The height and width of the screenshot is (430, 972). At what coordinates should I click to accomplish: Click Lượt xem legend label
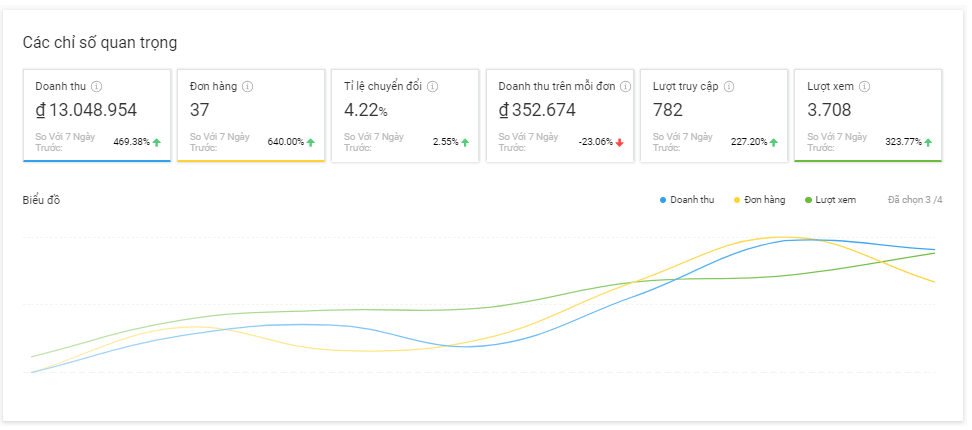coord(836,201)
